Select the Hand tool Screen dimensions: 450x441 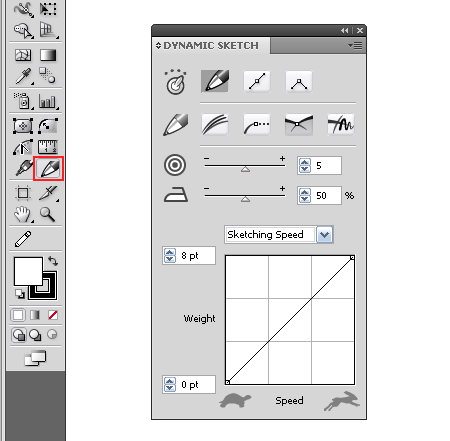[x=23, y=214]
